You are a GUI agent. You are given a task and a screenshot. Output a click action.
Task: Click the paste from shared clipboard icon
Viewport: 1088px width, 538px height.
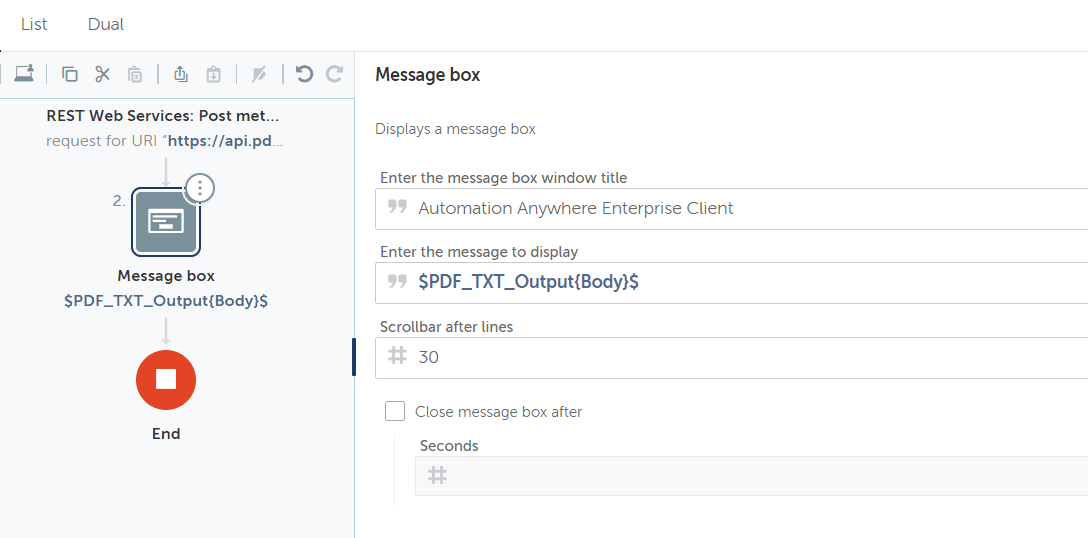click(214, 74)
